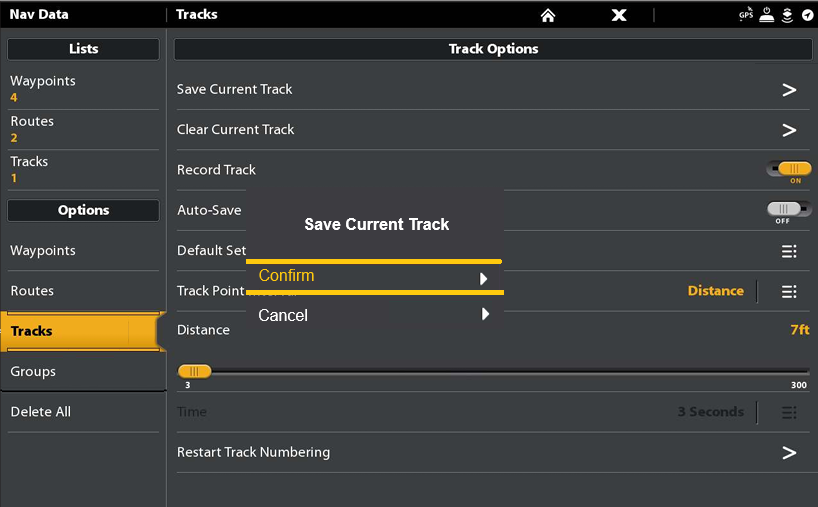Click the navigation arrow icon in header
Screen dimensions: 818x507
click(807, 15)
